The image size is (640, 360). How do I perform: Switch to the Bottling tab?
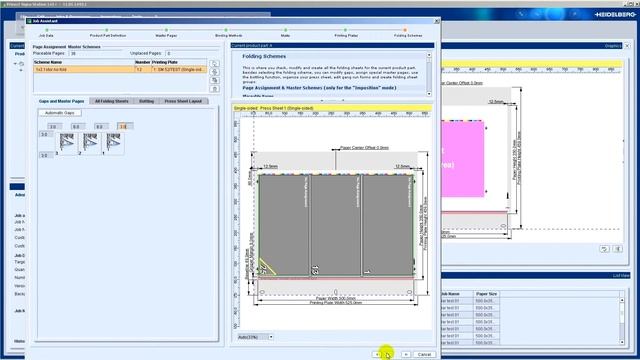146,101
